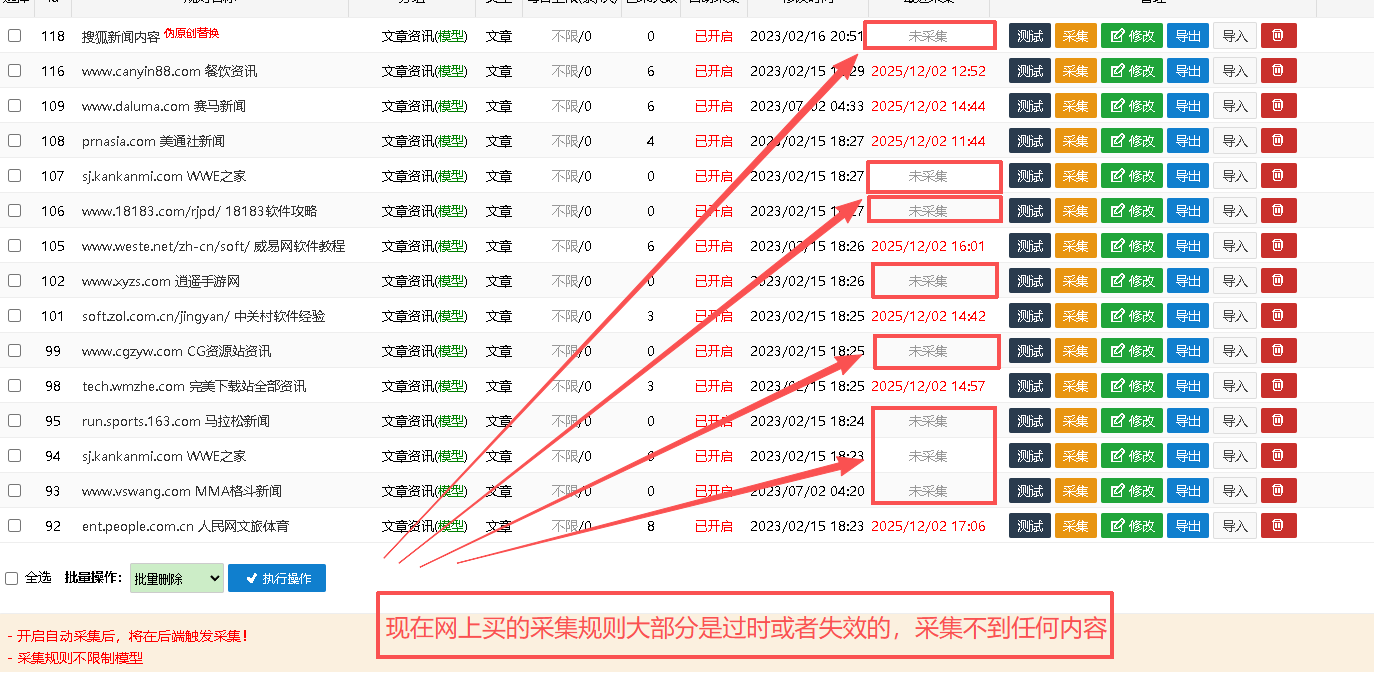Delete rule 107 with trash icon
Image resolution: width=1374 pixels, height=674 pixels.
pos(1278,176)
